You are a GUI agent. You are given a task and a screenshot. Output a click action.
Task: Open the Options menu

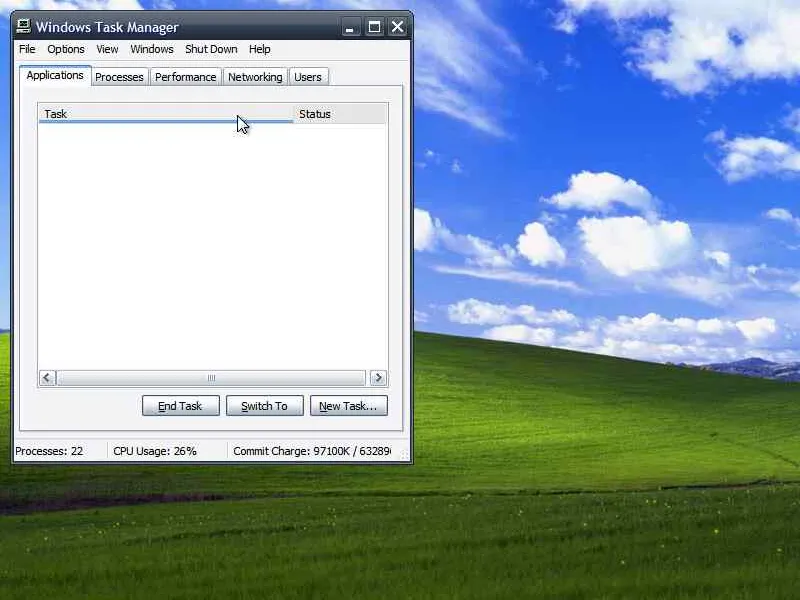[66, 49]
